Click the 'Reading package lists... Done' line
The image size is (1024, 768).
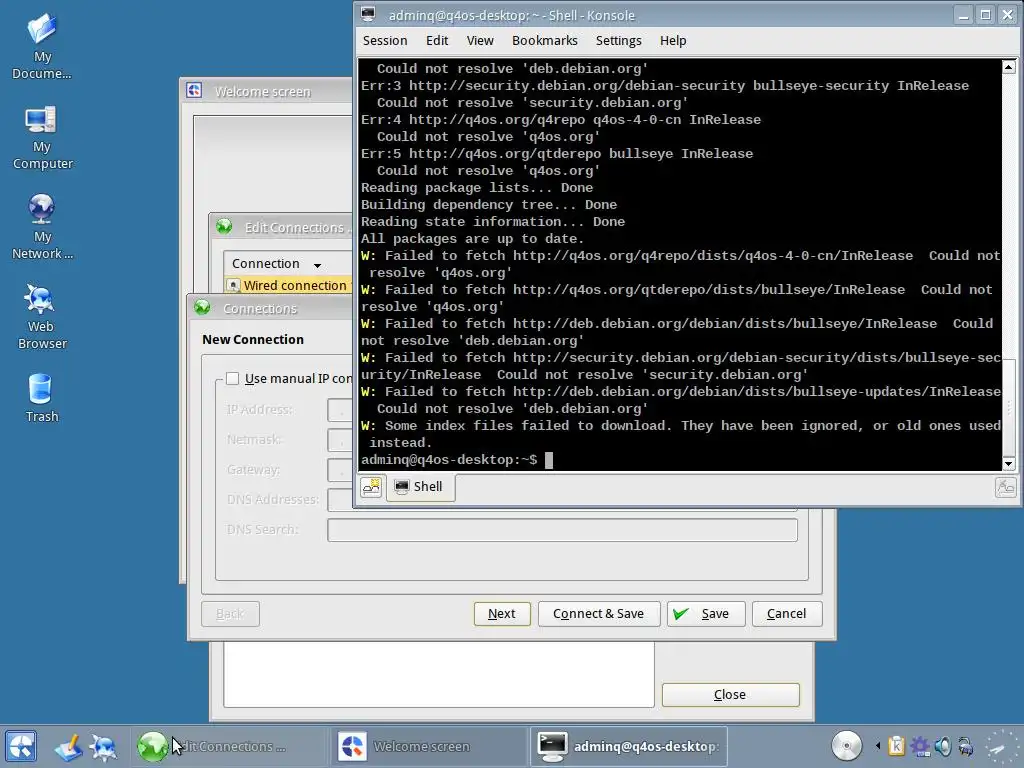(x=477, y=188)
